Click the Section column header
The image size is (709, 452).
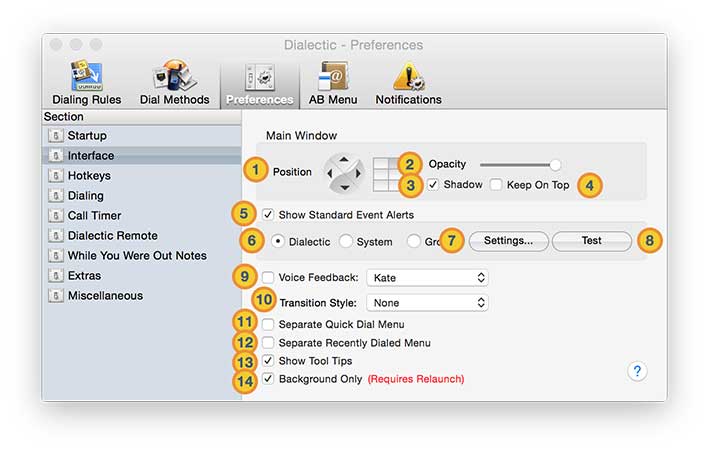(x=142, y=117)
